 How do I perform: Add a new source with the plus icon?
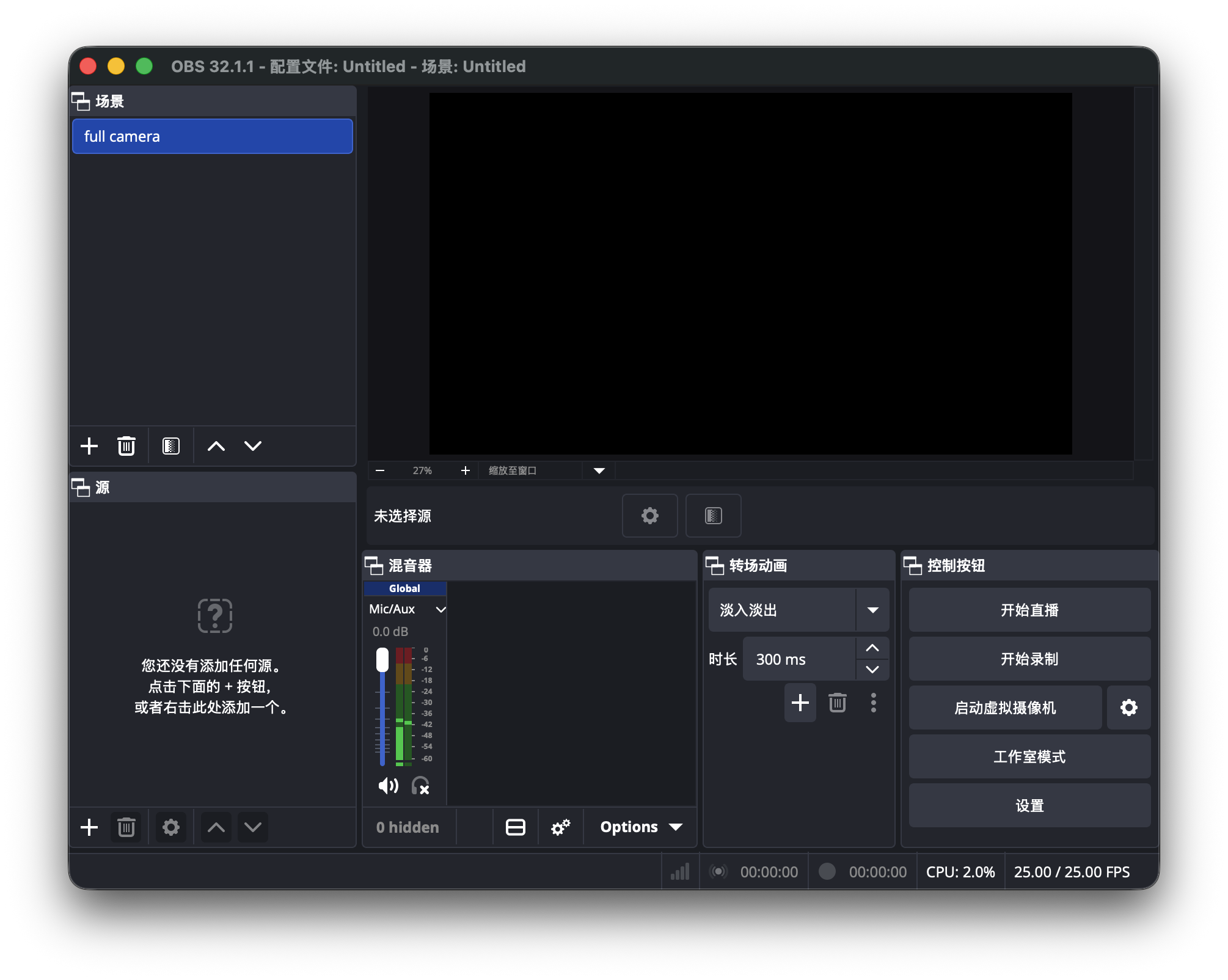click(89, 827)
